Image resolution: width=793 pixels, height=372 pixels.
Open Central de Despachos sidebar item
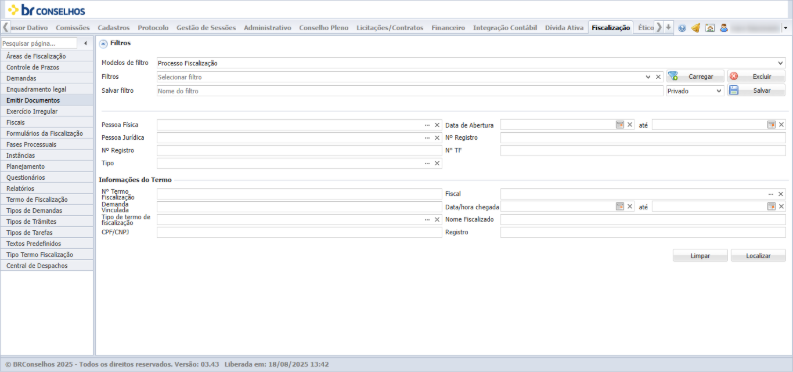(47, 265)
